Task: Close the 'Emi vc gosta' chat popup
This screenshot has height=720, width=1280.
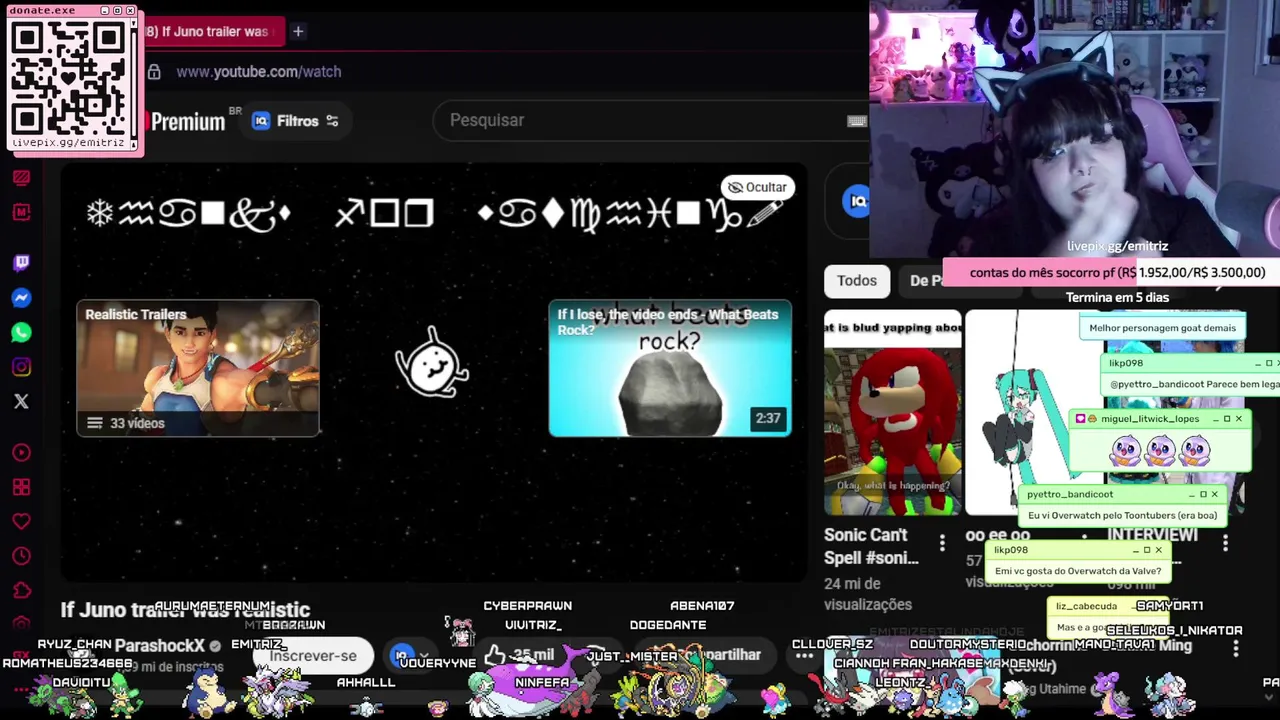Action: 1159,550
